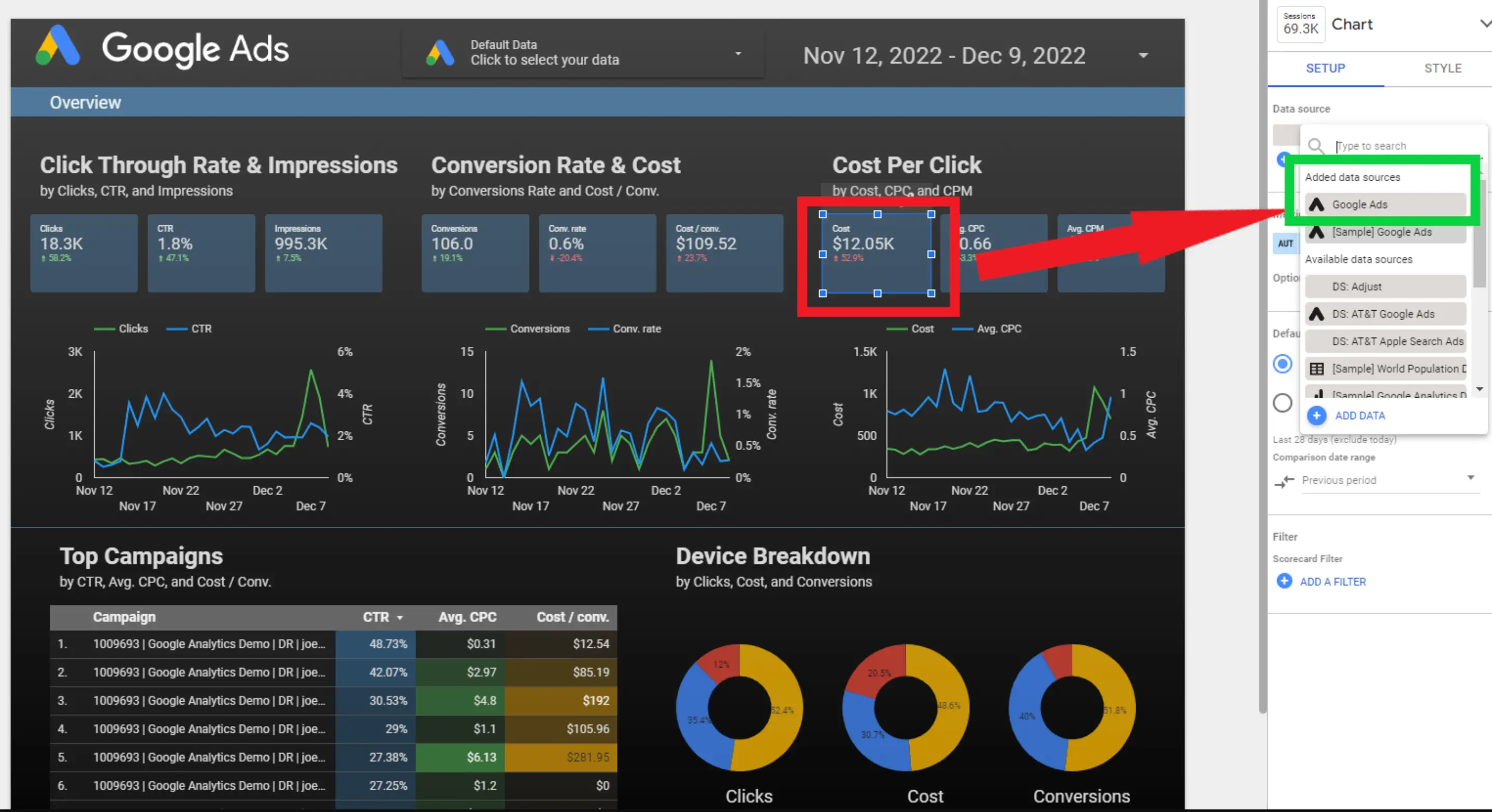Open the Previous period comparison dropdown
This screenshot has height=812, width=1492.
[1389, 480]
